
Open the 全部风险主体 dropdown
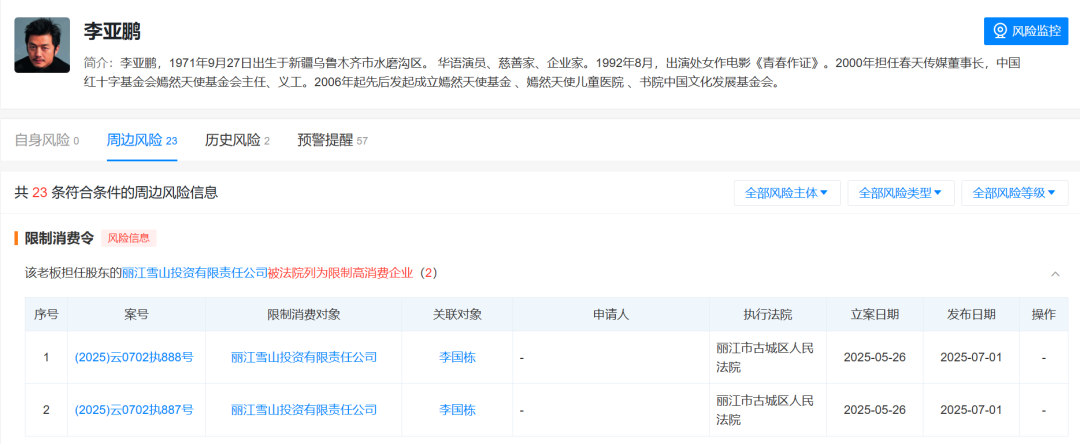(x=786, y=193)
